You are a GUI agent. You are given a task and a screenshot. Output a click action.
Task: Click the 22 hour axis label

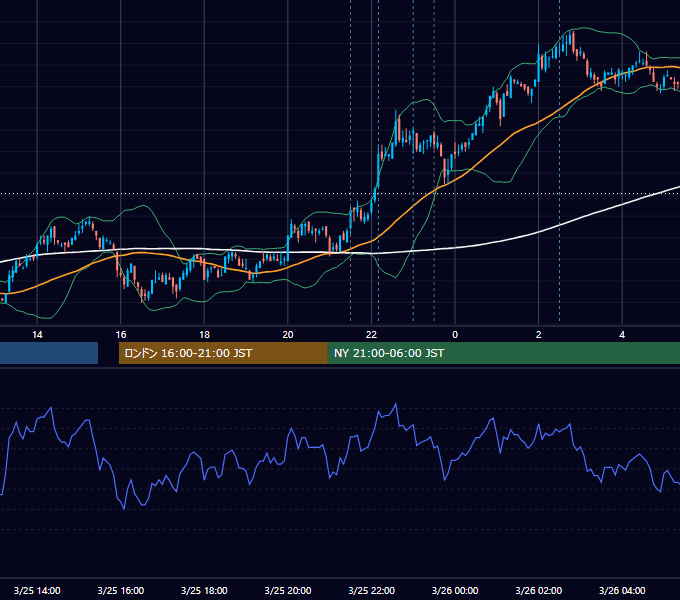tap(372, 335)
